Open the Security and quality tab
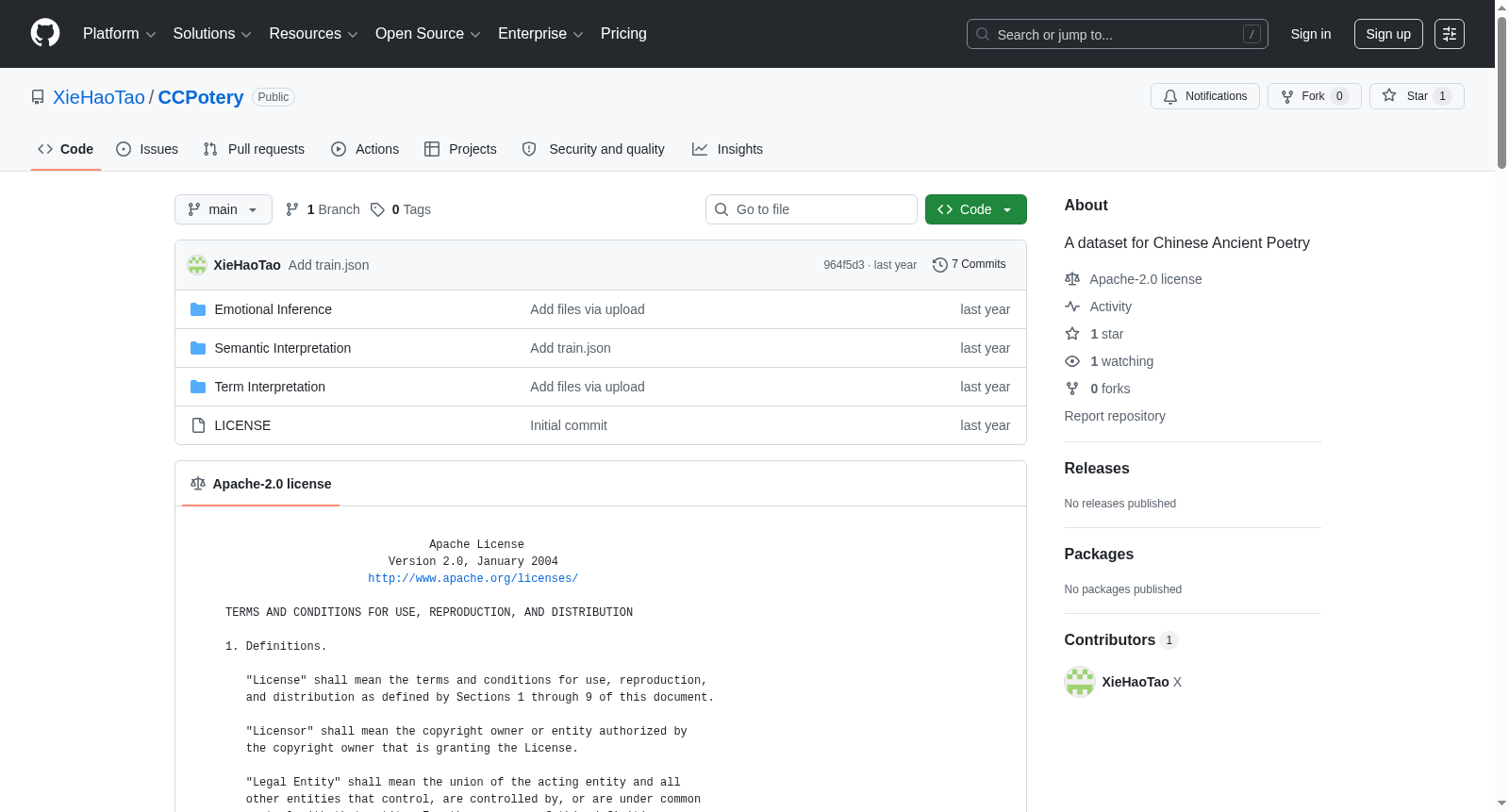 coord(593,149)
